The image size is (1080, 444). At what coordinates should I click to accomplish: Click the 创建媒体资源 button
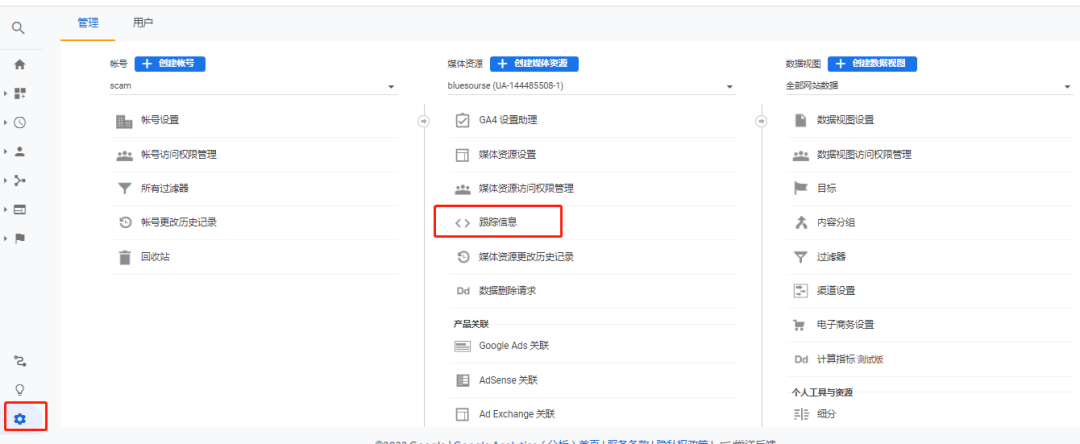[534, 63]
